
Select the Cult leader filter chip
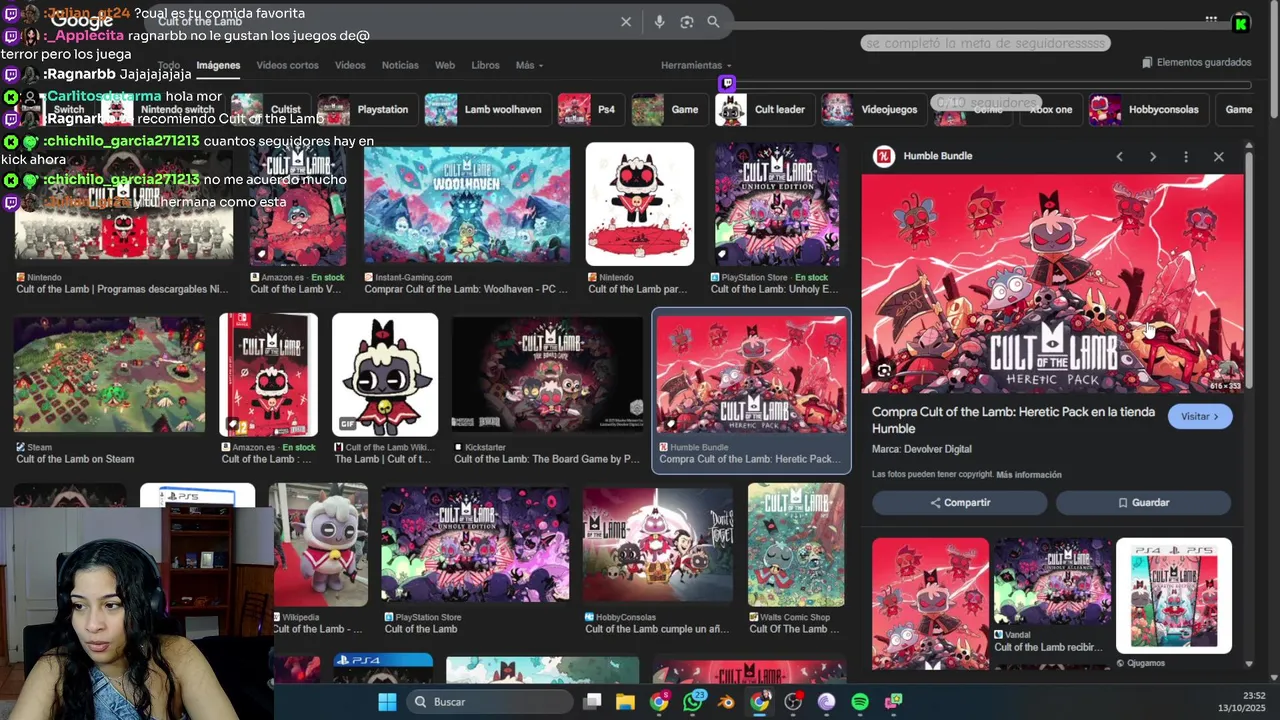click(764, 110)
